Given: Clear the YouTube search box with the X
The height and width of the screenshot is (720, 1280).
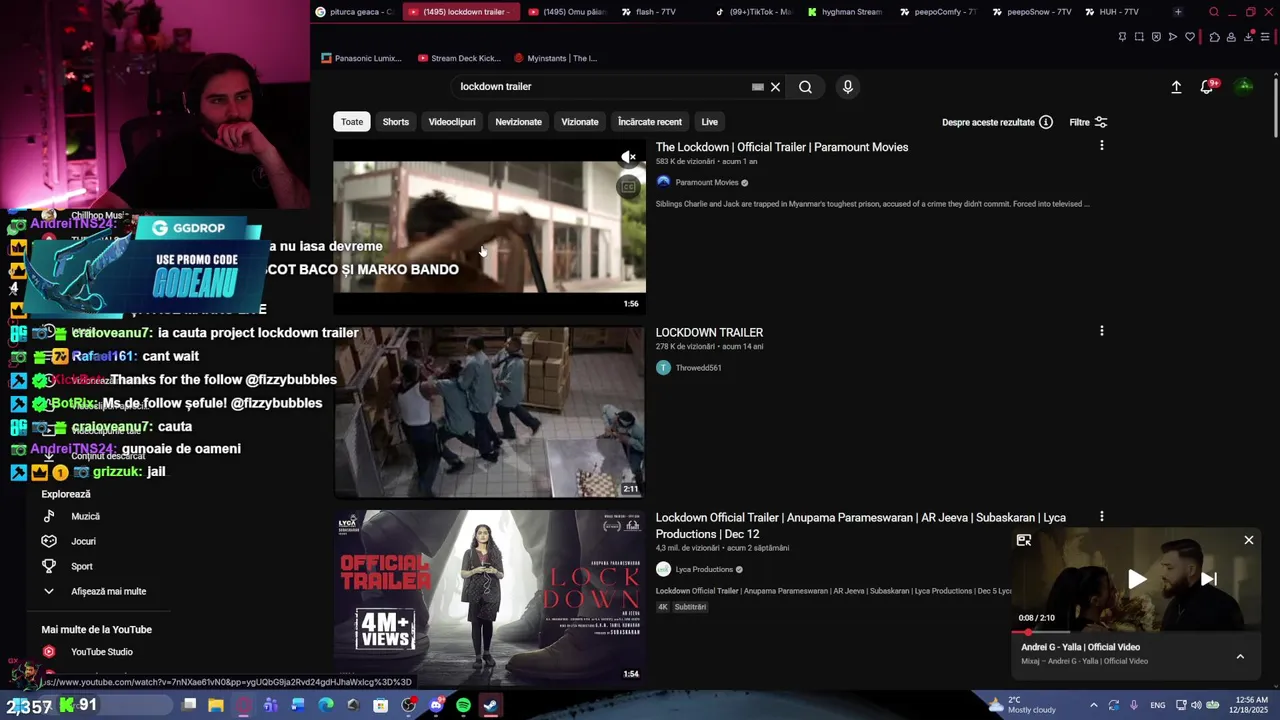Looking at the screenshot, I should click(775, 87).
